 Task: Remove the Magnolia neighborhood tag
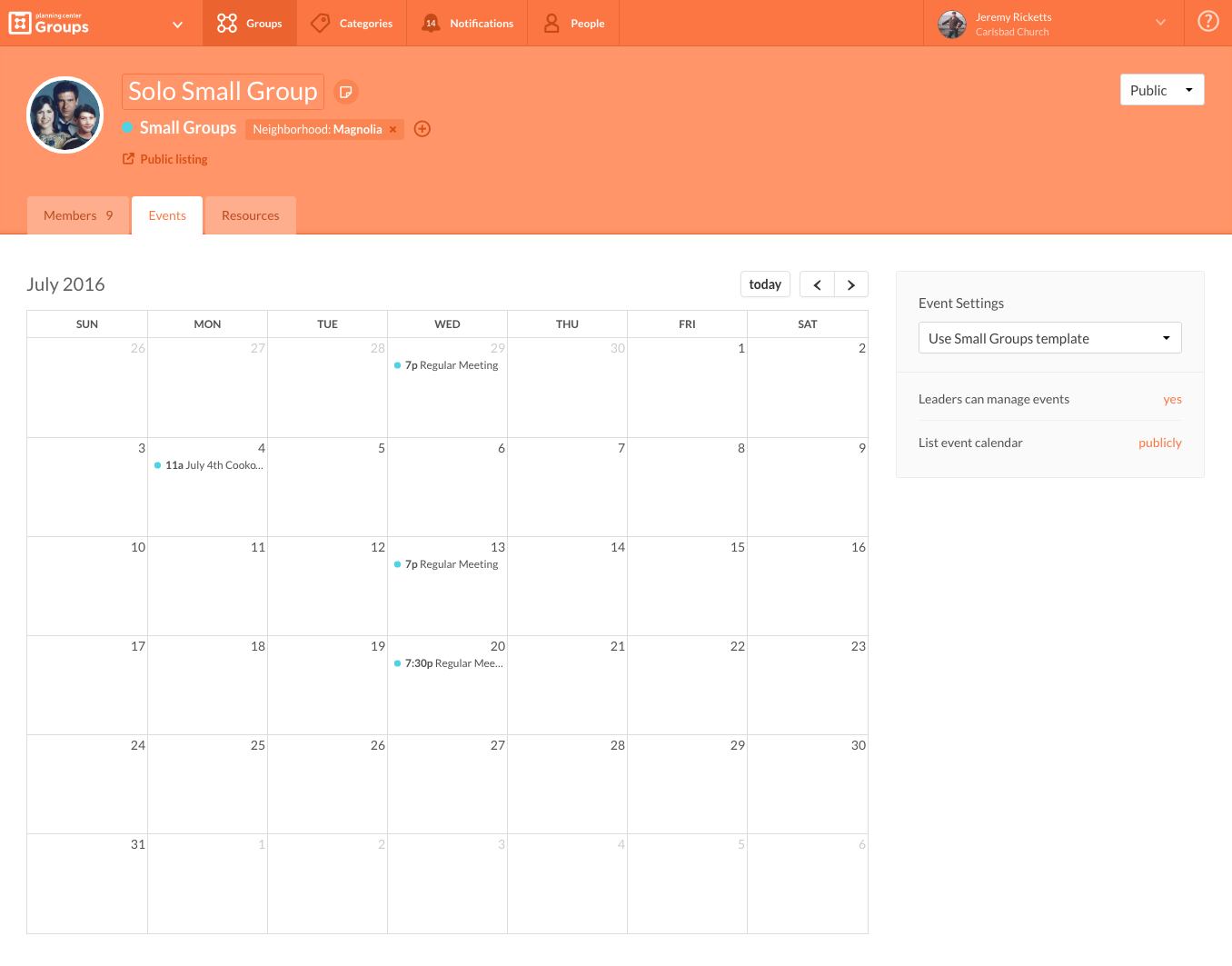pyautogui.click(x=392, y=129)
